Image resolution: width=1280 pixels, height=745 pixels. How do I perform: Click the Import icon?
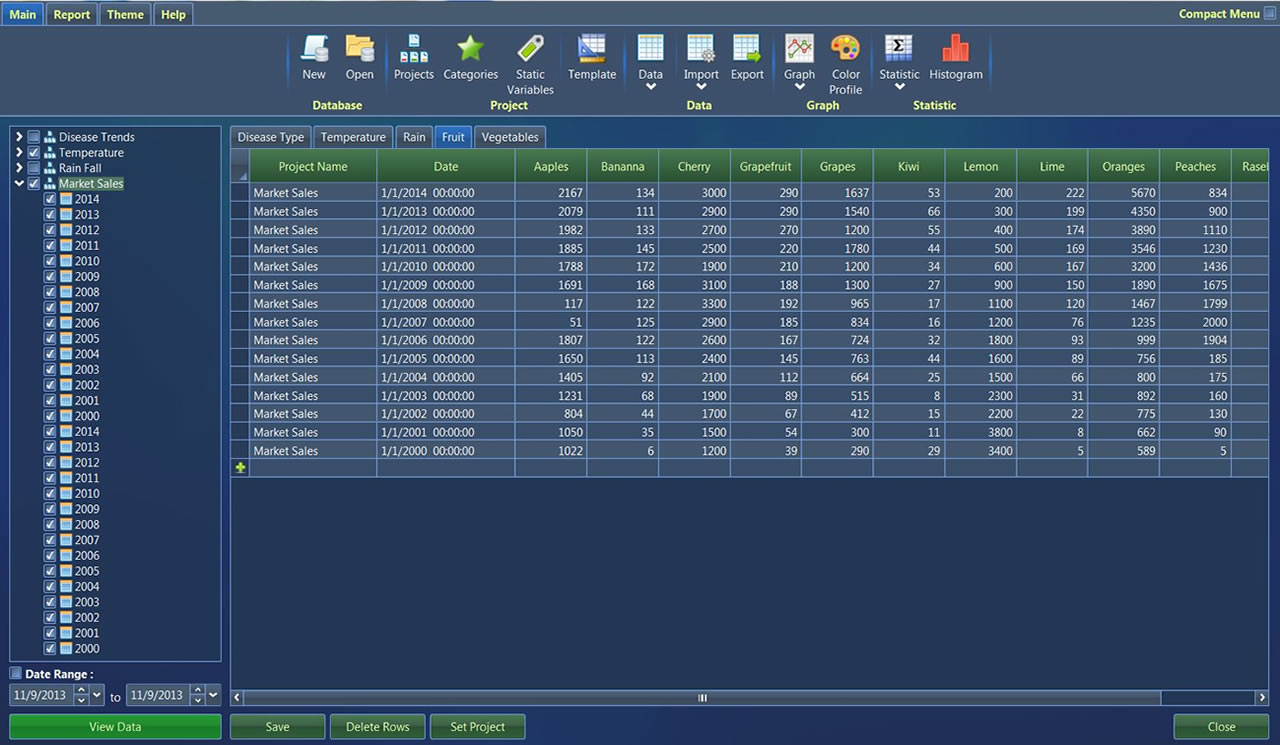[701, 48]
